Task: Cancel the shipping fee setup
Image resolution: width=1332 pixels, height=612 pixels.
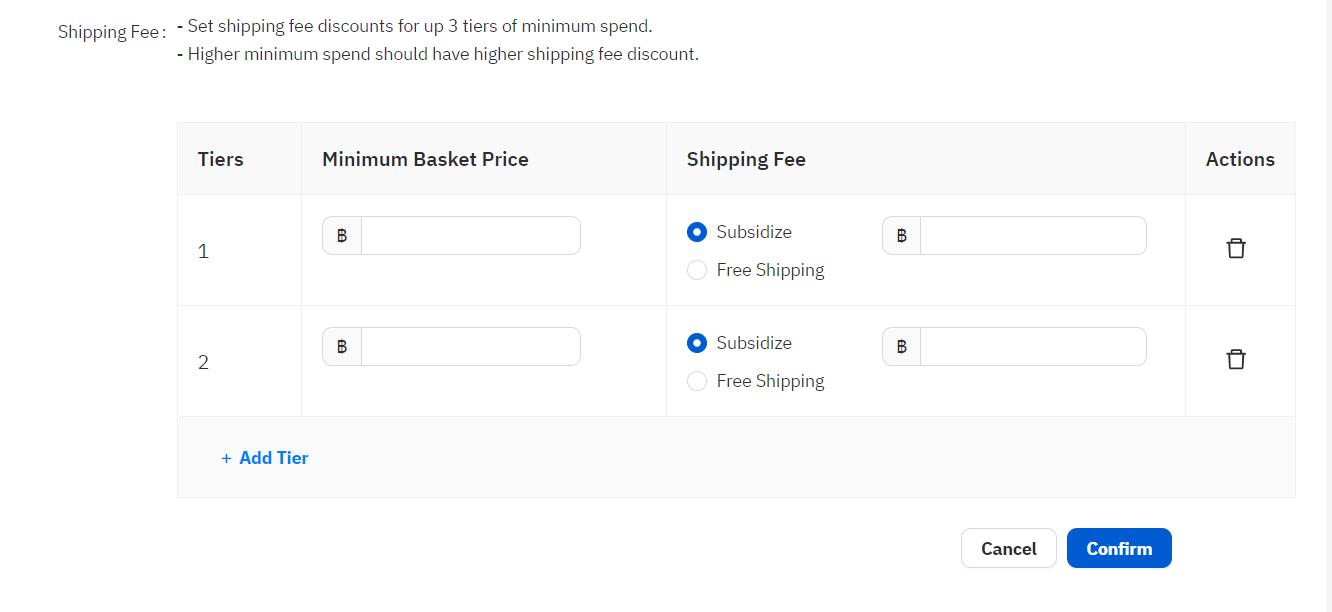Action: pyautogui.click(x=1009, y=548)
